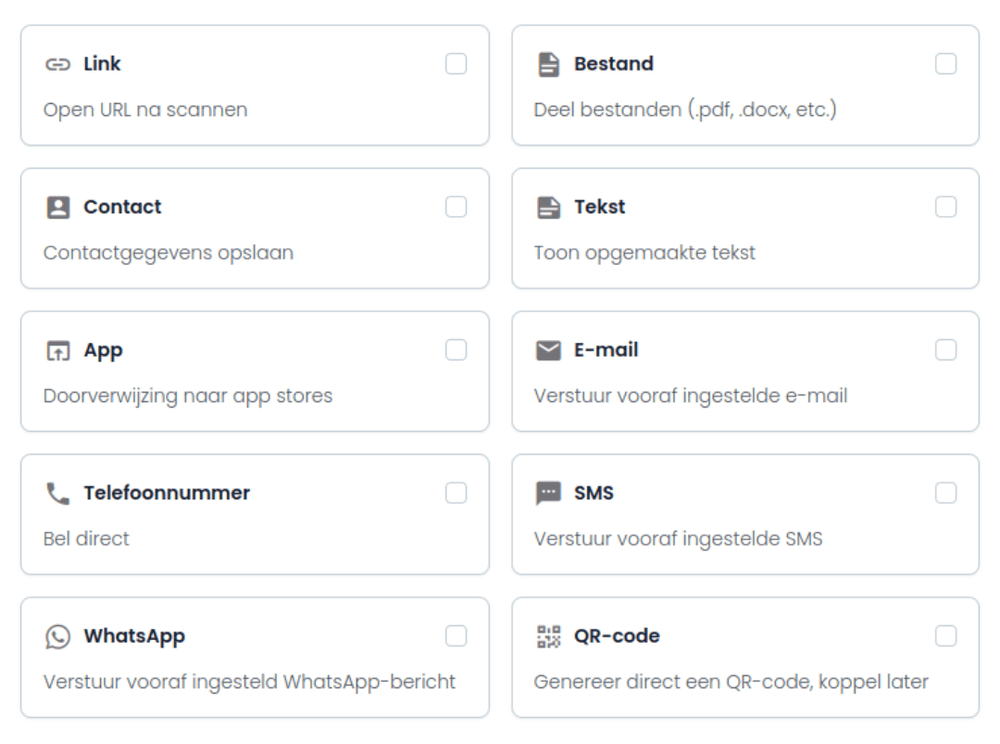This screenshot has height=744, width=1000.
Task: Enable the Bestand checkbox
Action: pos(946,64)
